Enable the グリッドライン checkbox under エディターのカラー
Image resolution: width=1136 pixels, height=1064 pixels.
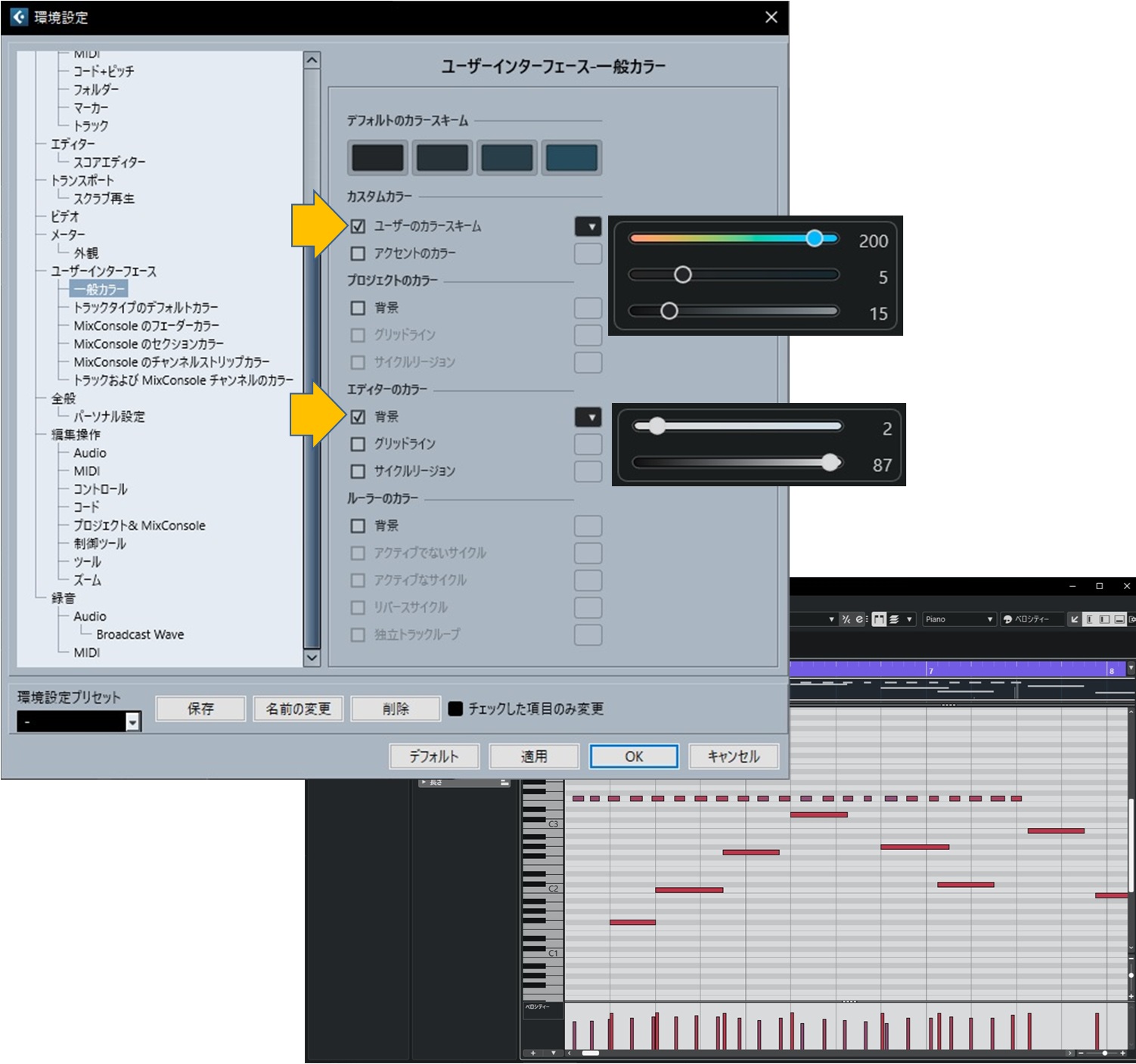358,444
